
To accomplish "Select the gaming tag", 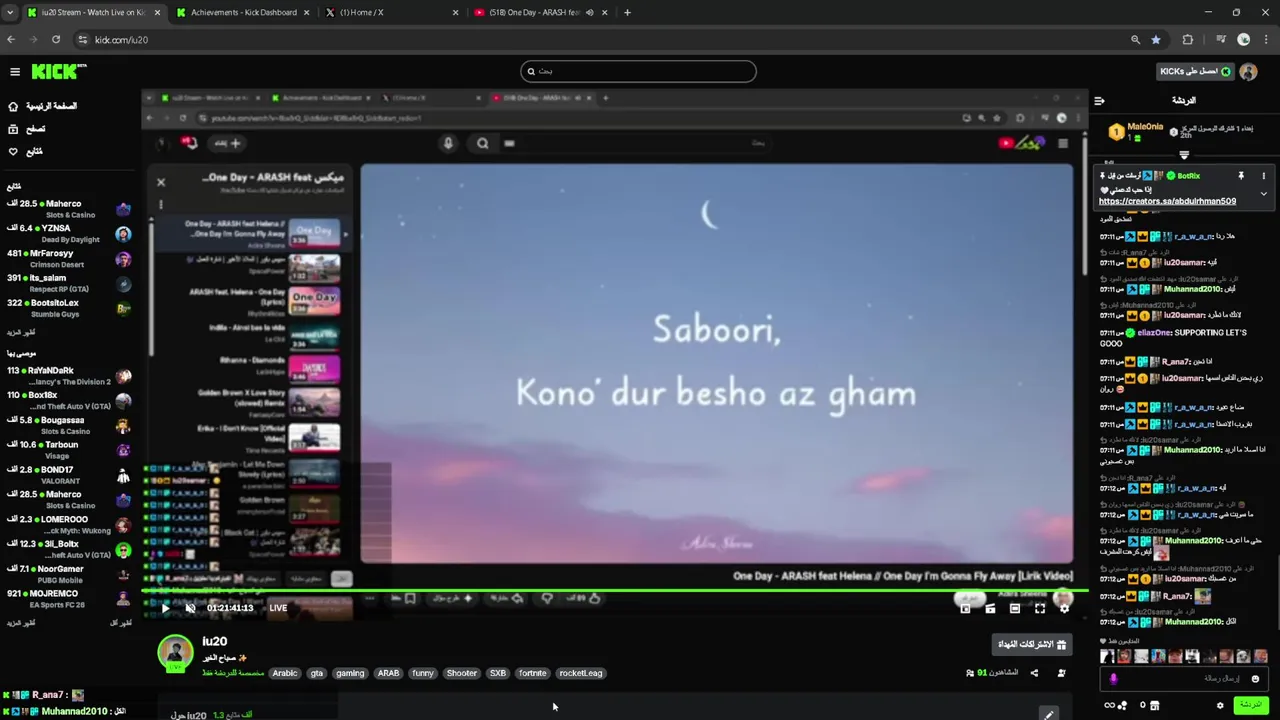I will (350, 673).
